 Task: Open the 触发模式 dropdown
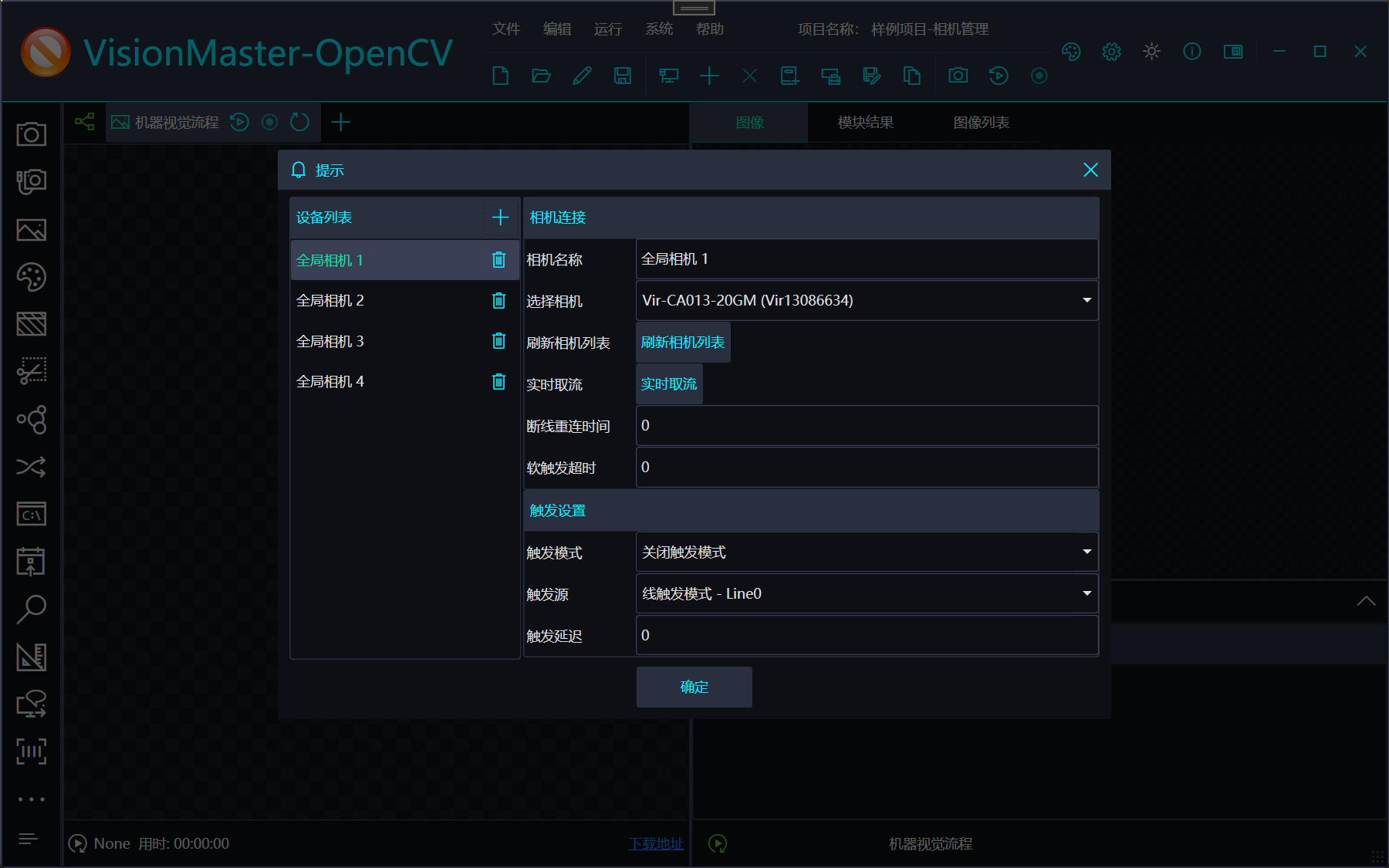click(x=867, y=552)
